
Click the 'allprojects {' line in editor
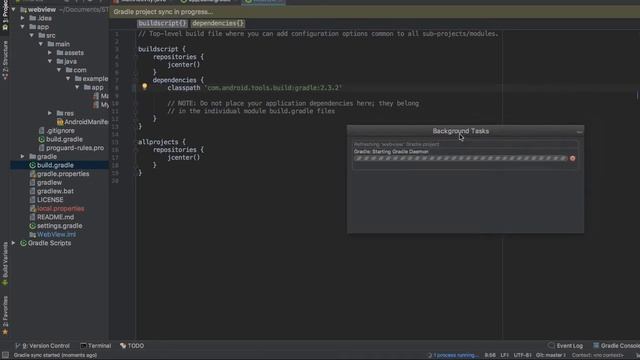click(x=162, y=142)
